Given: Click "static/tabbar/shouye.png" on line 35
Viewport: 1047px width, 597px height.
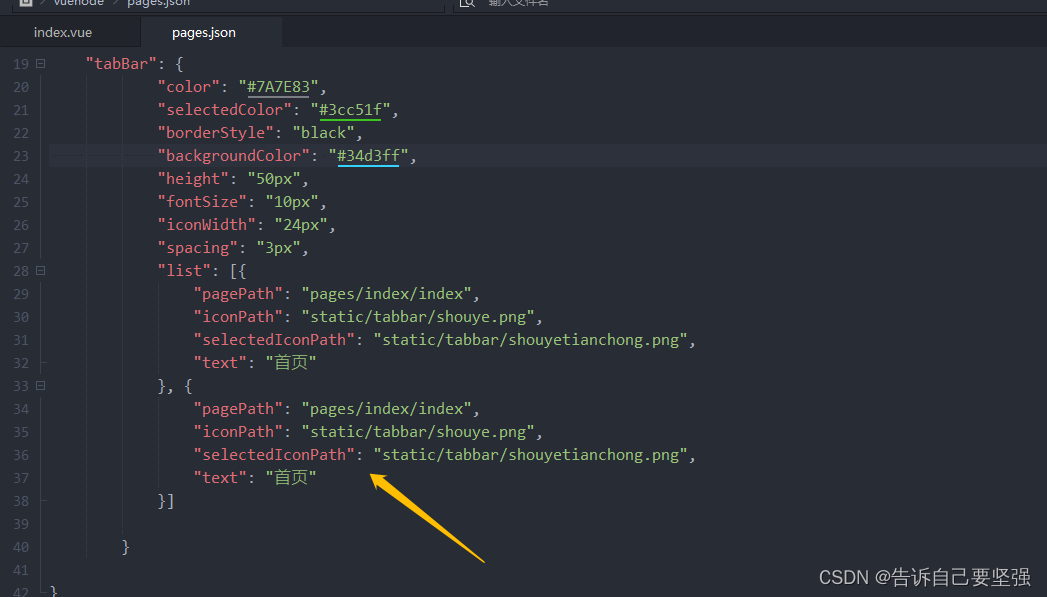Looking at the screenshot, I should 418,432.
